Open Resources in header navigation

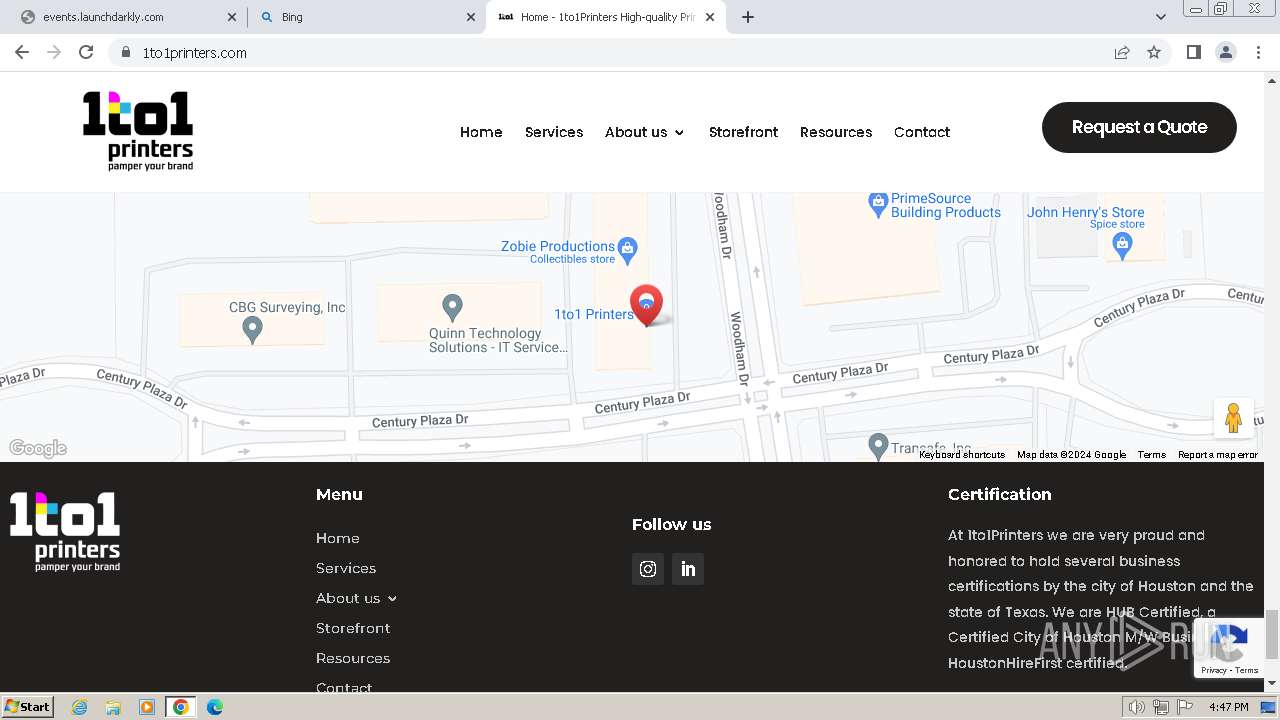836,132
